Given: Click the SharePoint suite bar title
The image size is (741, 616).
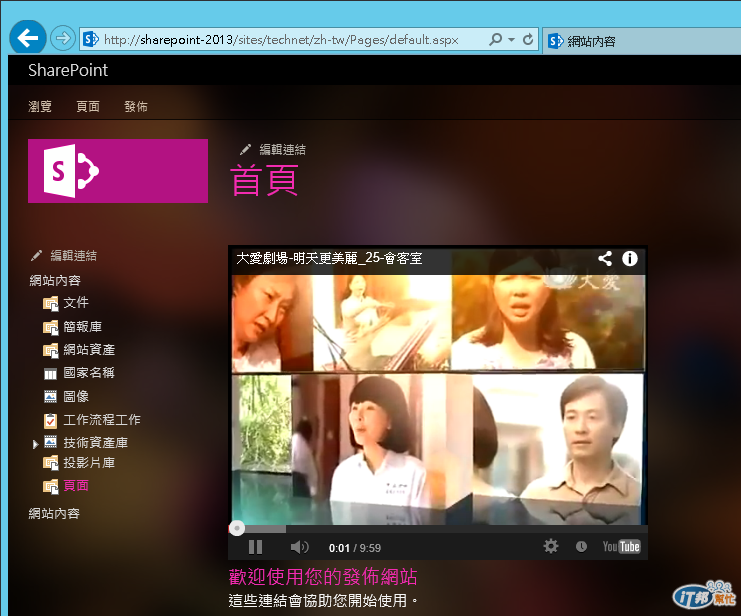Looking at the screenshot, I should (68, 70).
